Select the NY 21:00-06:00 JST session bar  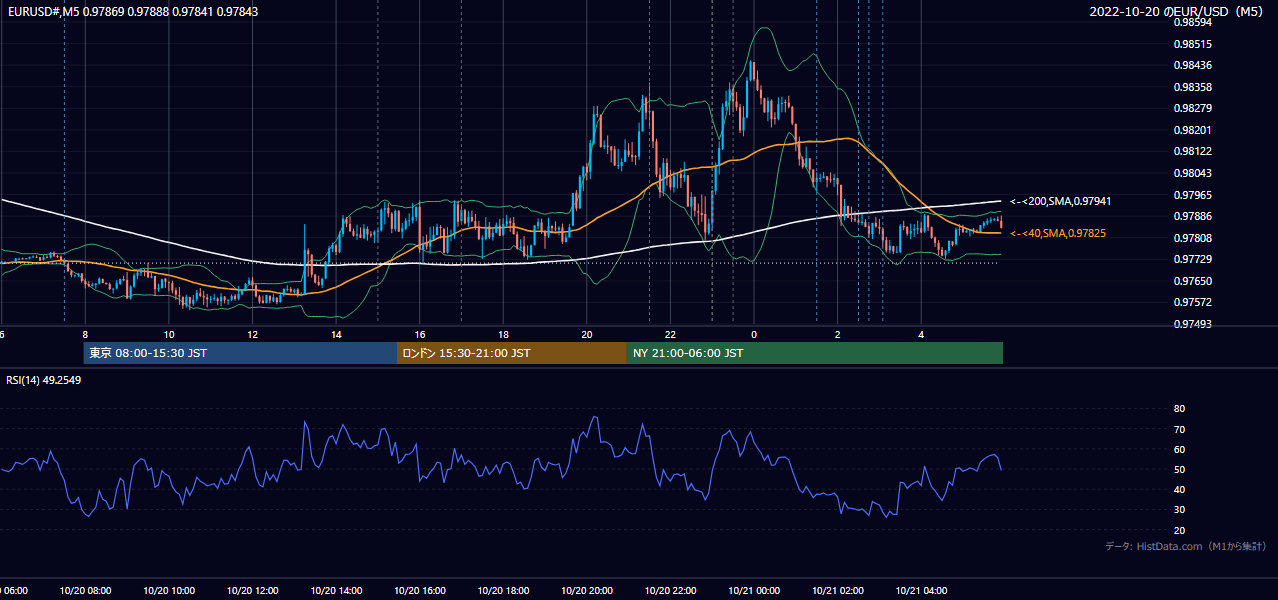(x=815, y=353)
